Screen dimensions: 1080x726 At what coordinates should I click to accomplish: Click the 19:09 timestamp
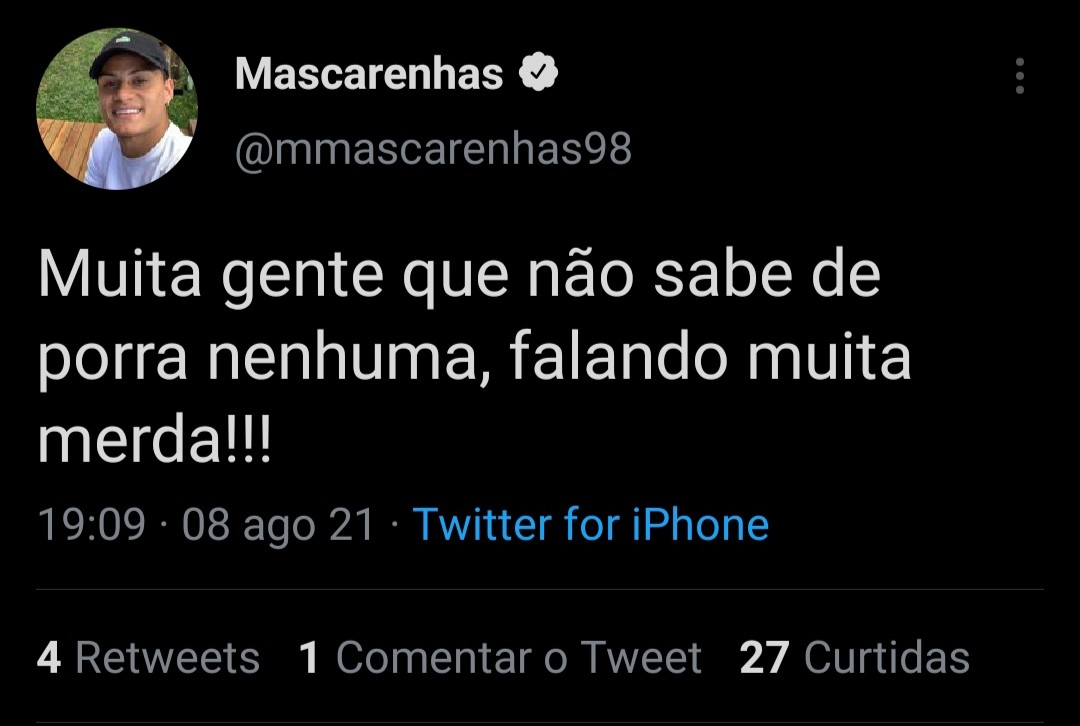92,525
